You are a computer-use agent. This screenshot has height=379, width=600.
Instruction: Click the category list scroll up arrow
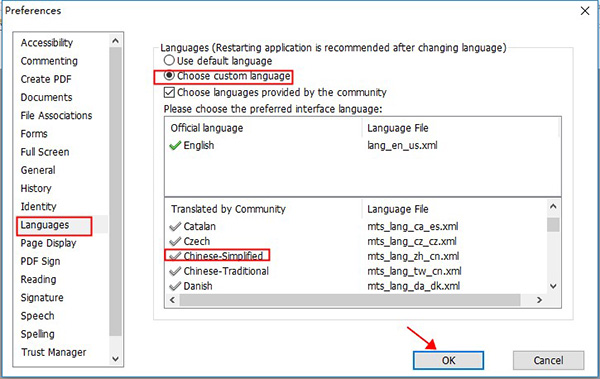point(116,41)
